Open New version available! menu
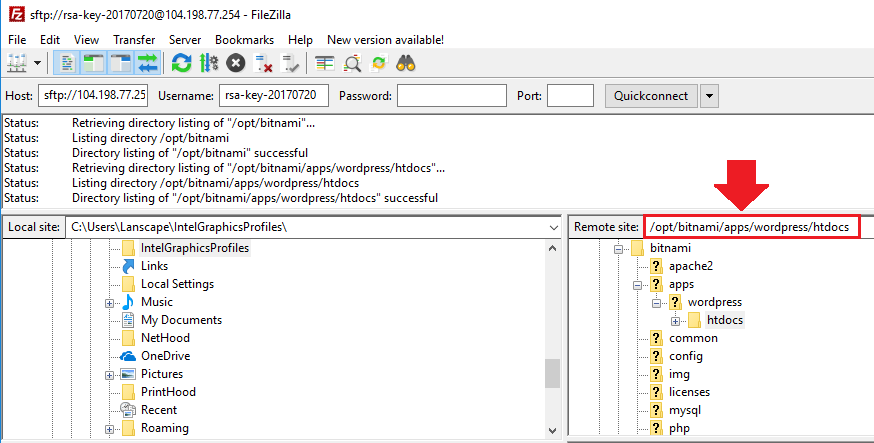 pyautogui.click(x=385, y=40)
